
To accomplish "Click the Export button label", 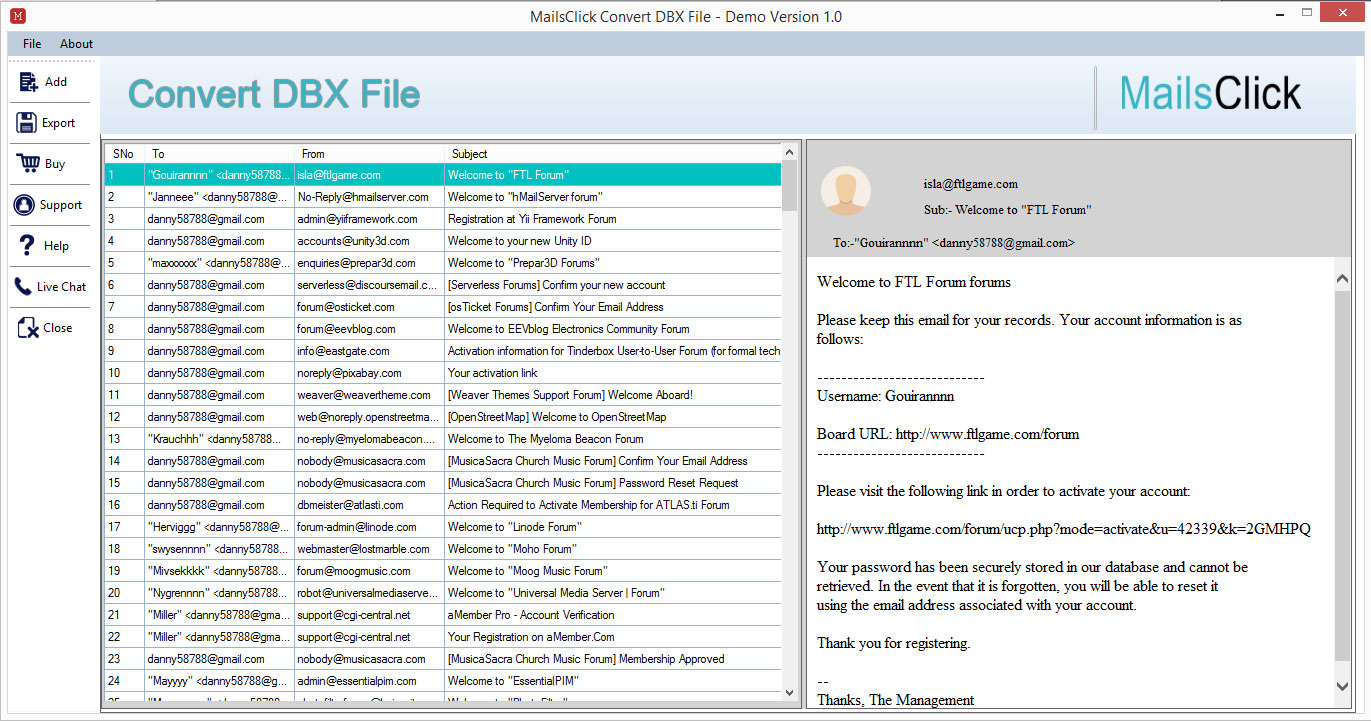I will 58,123.
